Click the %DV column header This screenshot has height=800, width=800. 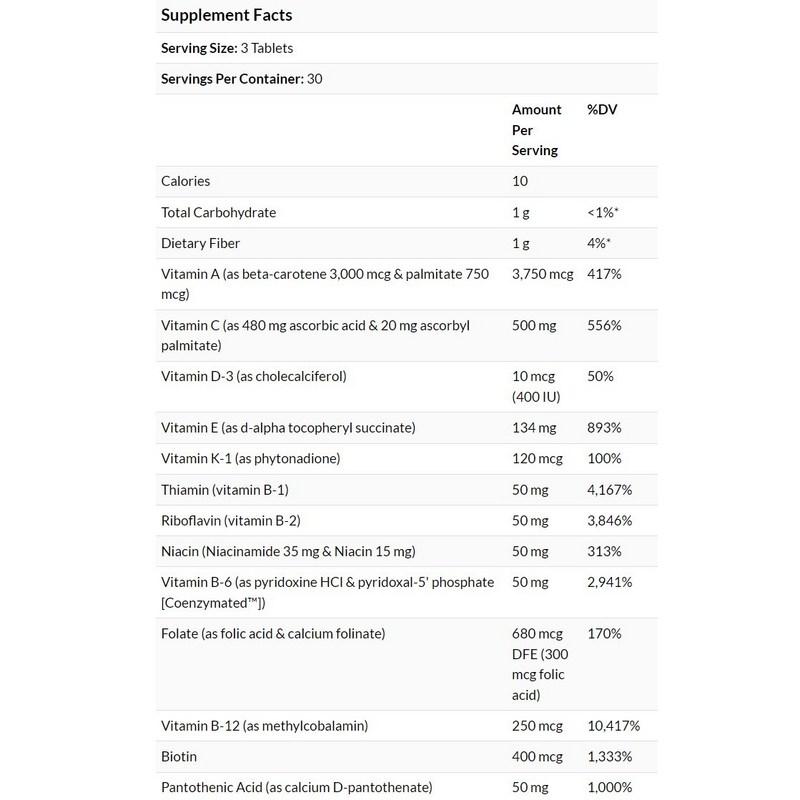[x=603, y=110]
